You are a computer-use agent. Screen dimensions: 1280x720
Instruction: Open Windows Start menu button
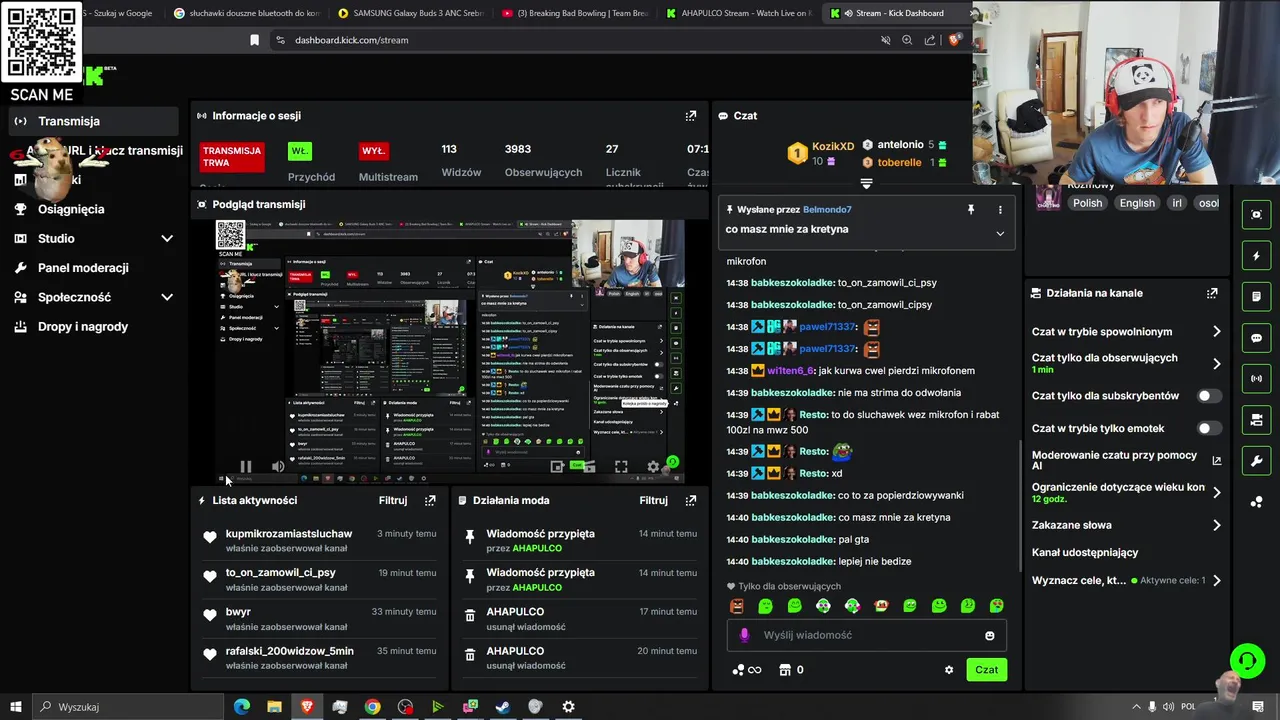point(16,707)
